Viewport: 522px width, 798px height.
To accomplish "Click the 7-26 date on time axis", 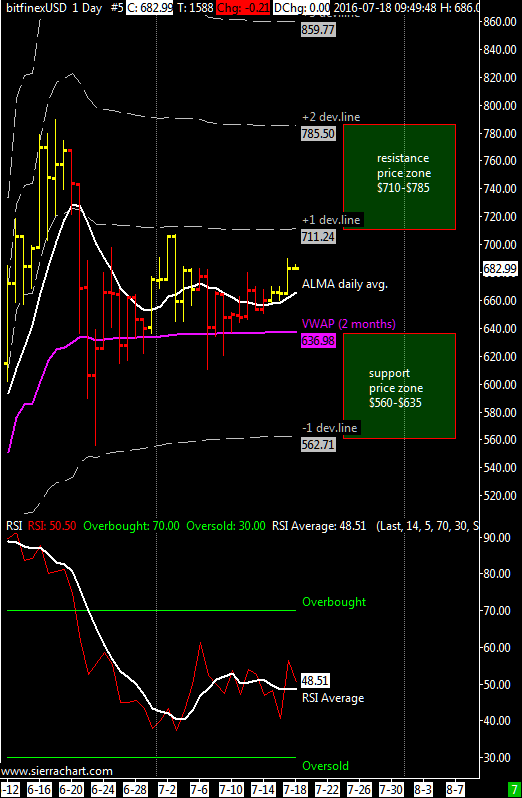I will pyautogui.click(x=360, y=788).
